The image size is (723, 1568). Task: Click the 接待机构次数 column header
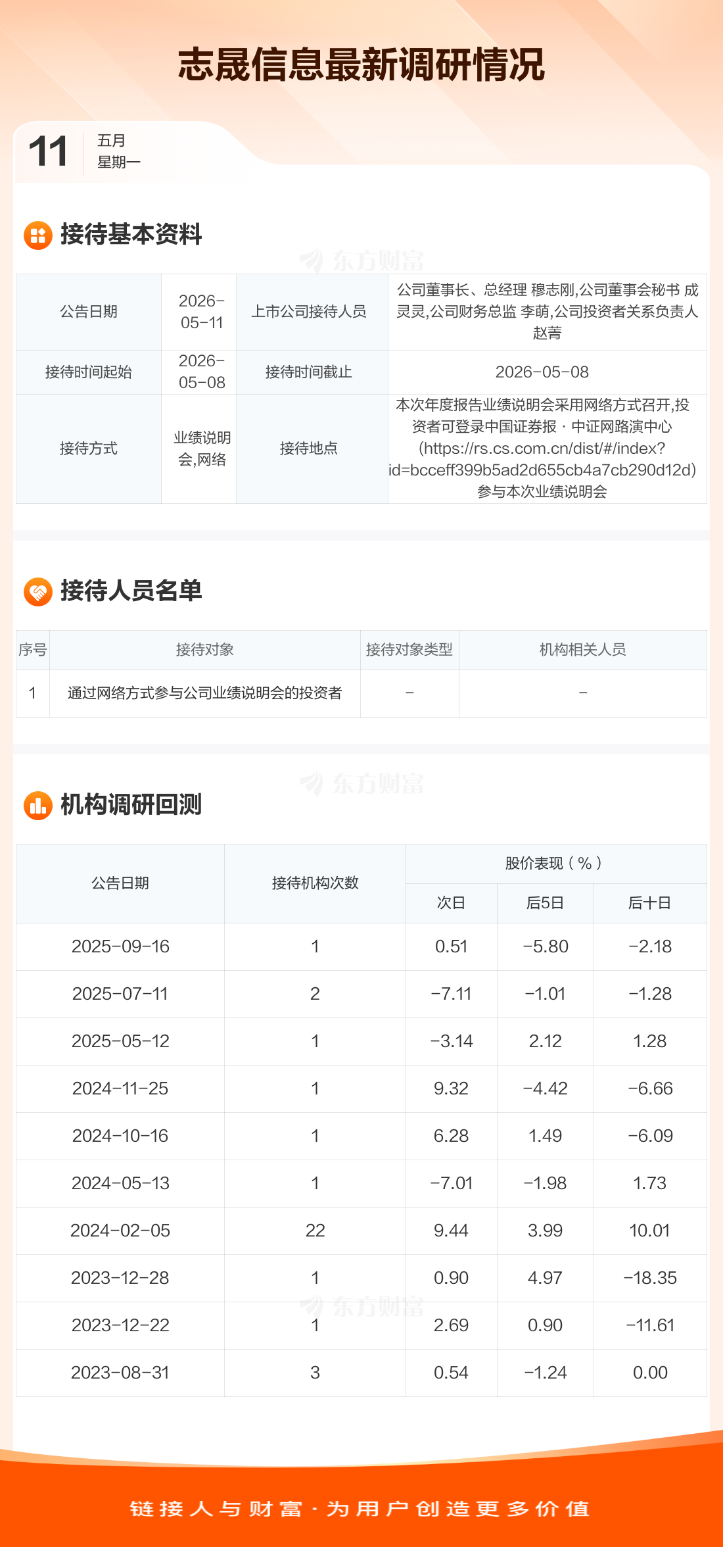click(315, 883)
